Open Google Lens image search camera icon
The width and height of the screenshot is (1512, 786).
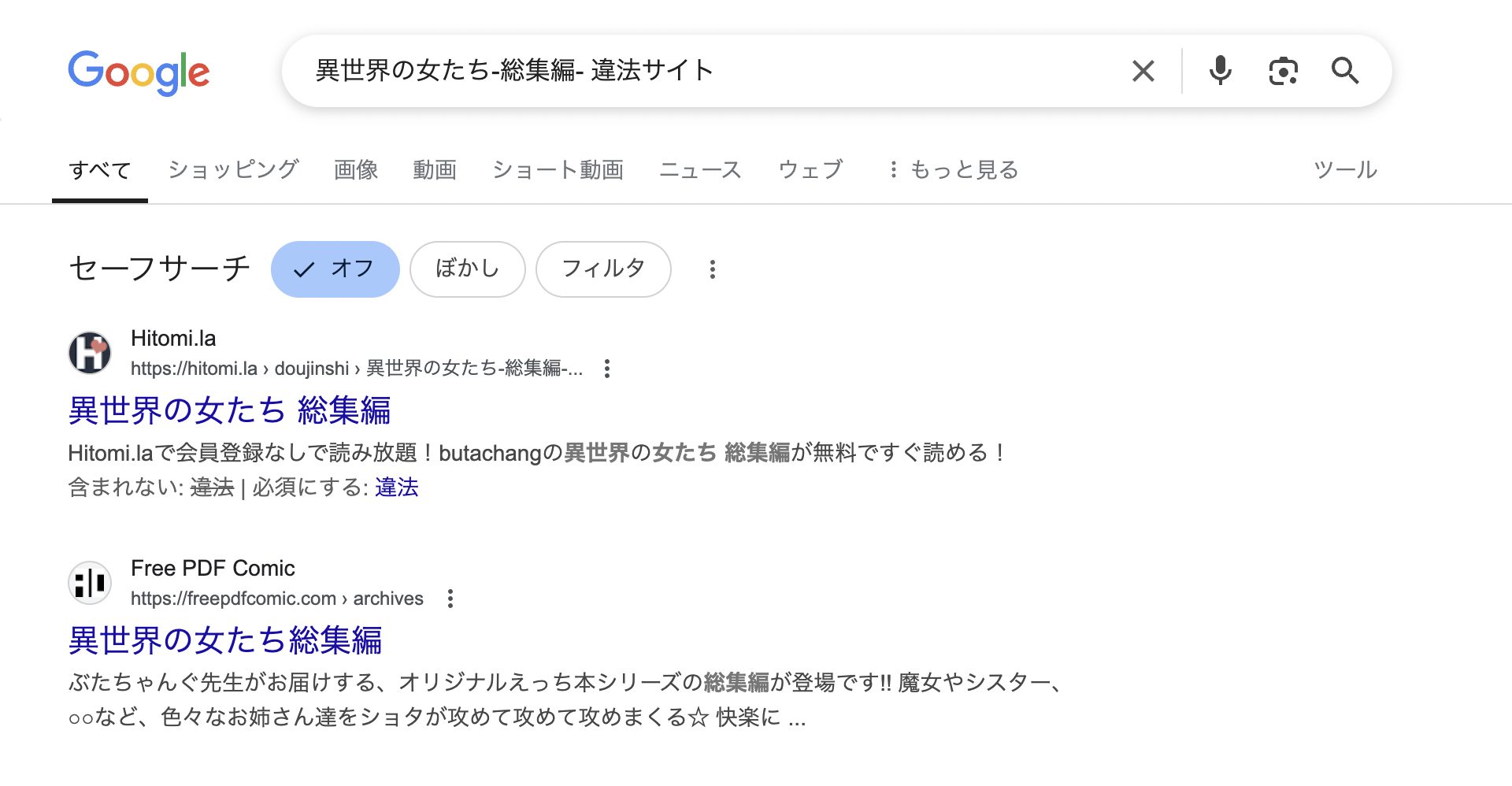click(x=1283, y=71)
